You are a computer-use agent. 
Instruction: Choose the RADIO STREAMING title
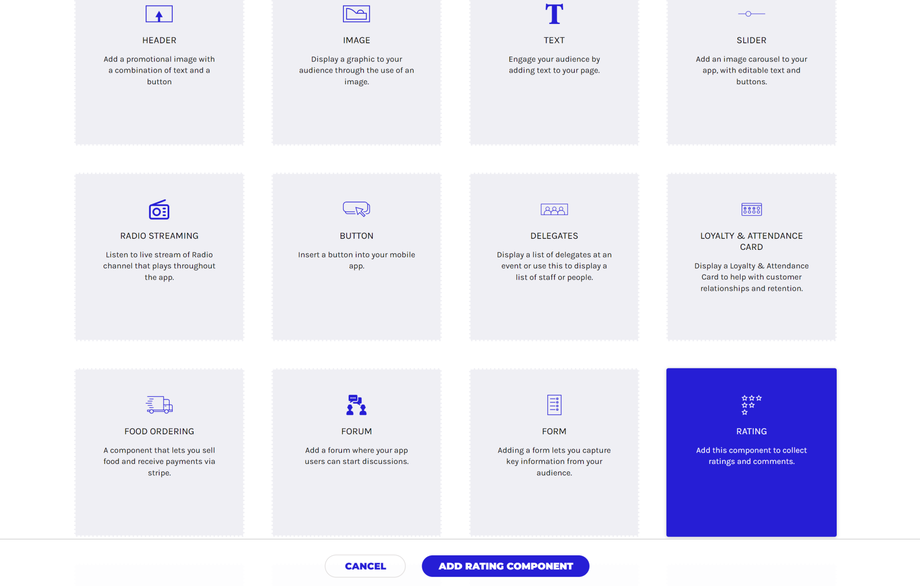click(159, 236)
